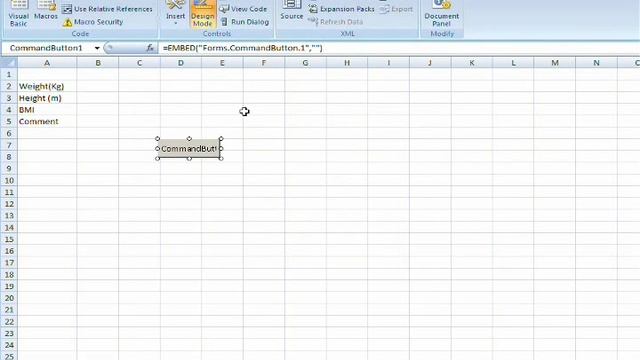Select column D header

pyautogui.click(x=181, y=63)
